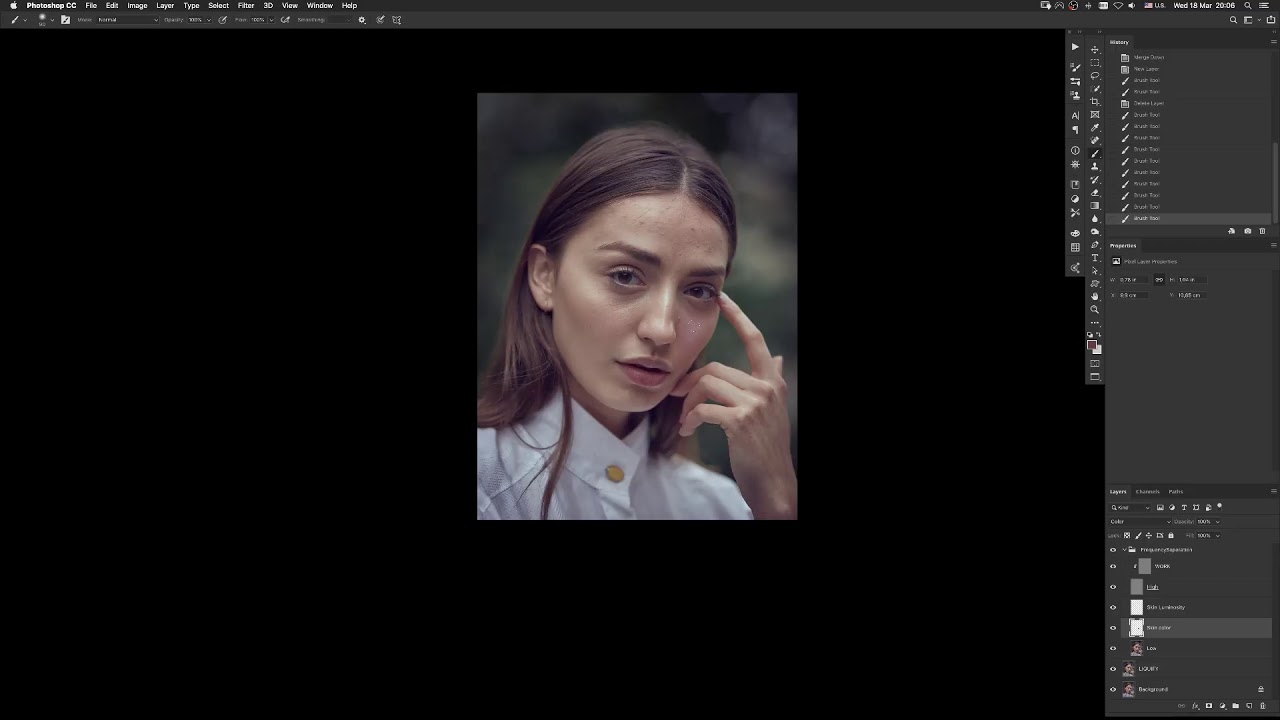Select the Lasso tool

coord(1095,75)
